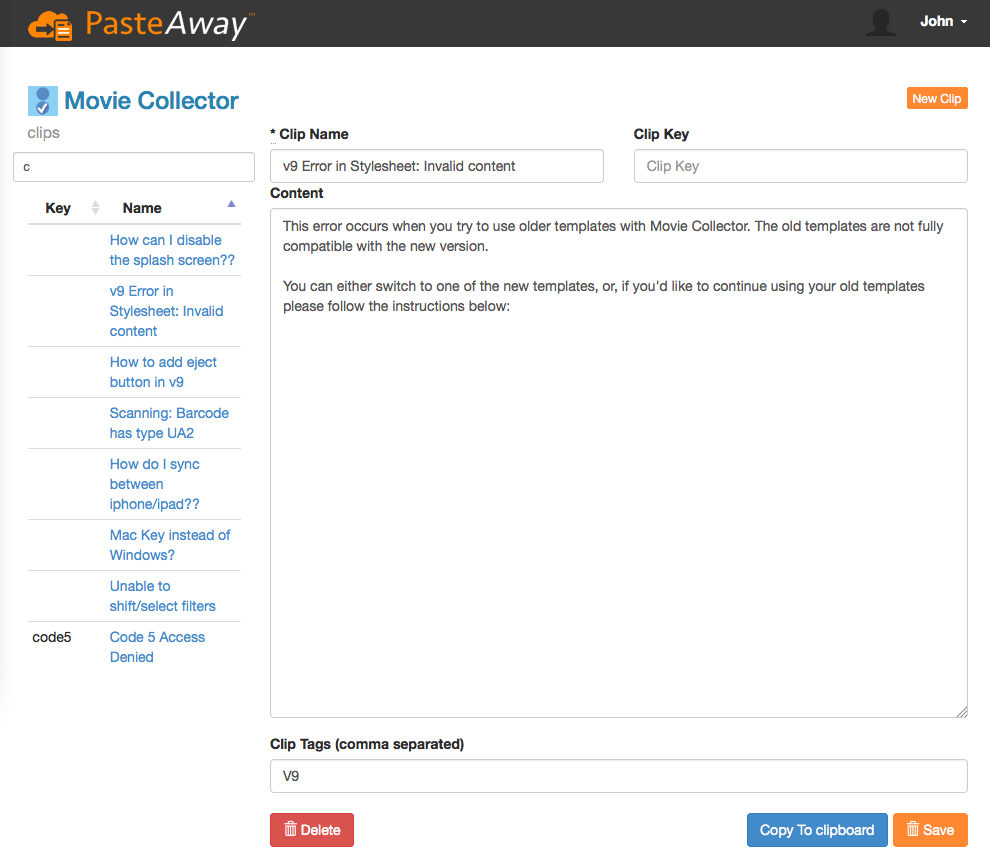Click the PasteAway brand name text
This screenshot has height=868, width=990.
pos(168,24)
